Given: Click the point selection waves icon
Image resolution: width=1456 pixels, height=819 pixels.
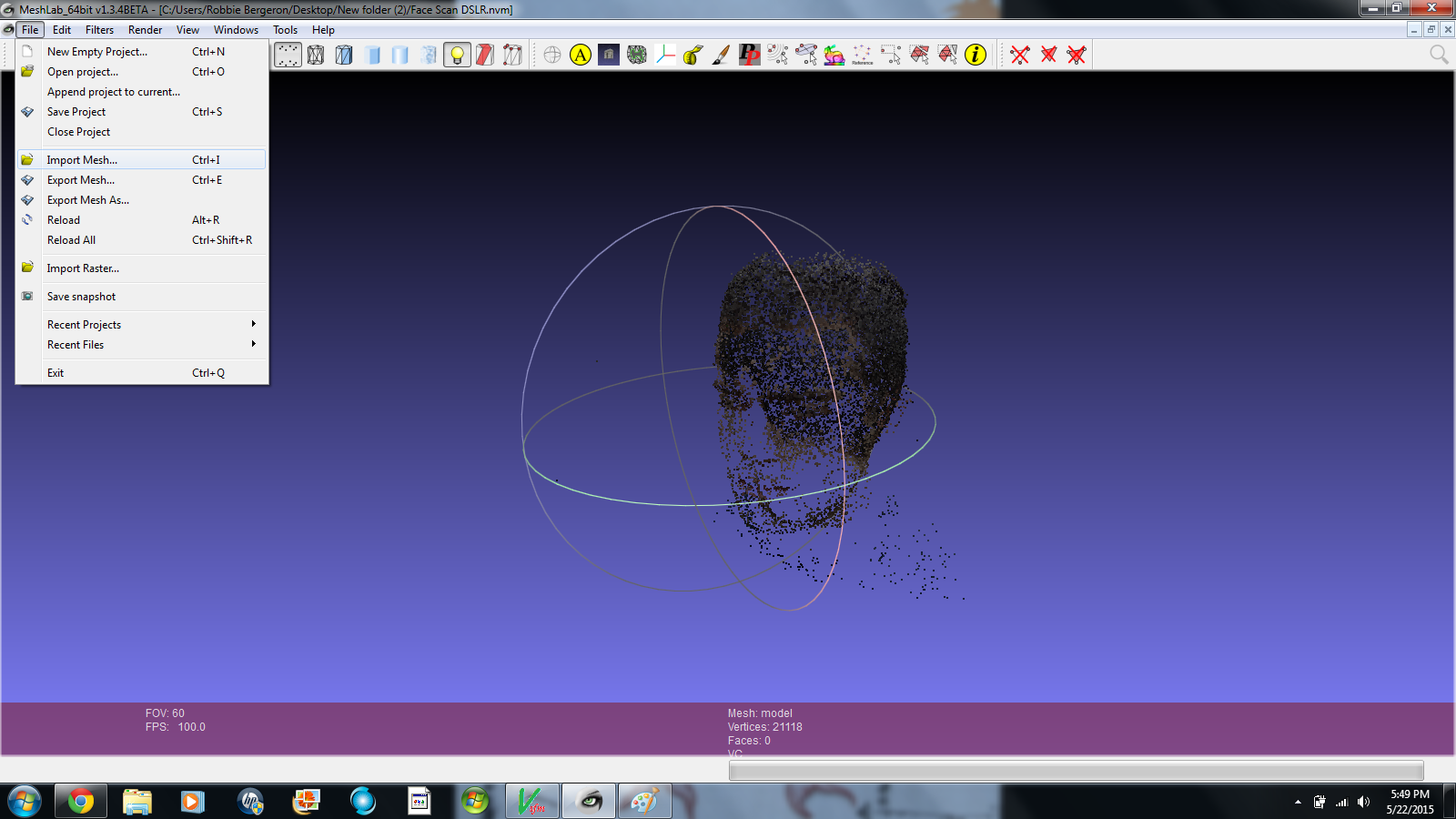Looking at the screenshot, I should (x=778, y=55).
